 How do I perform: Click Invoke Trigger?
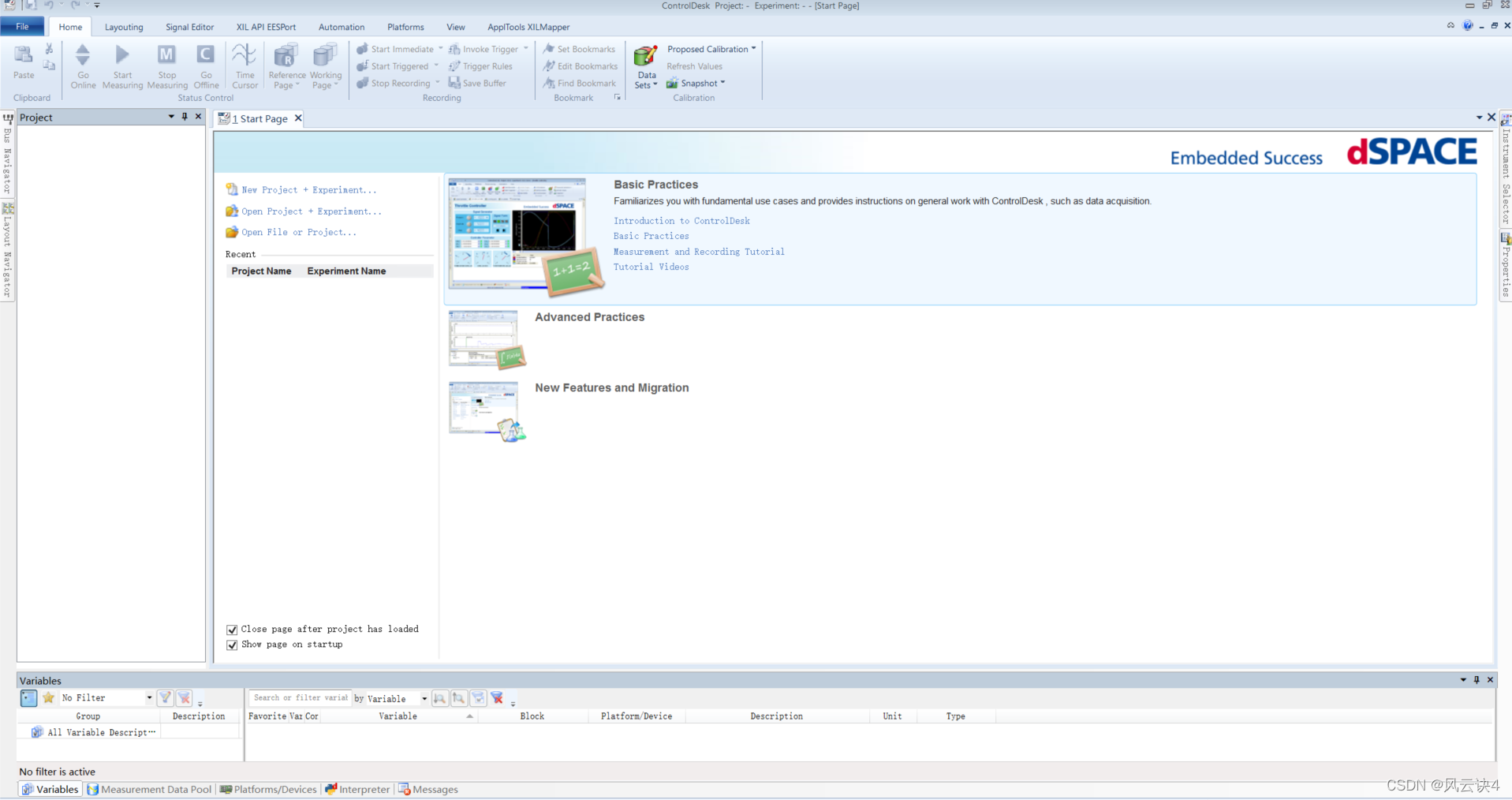pos(483,49)
